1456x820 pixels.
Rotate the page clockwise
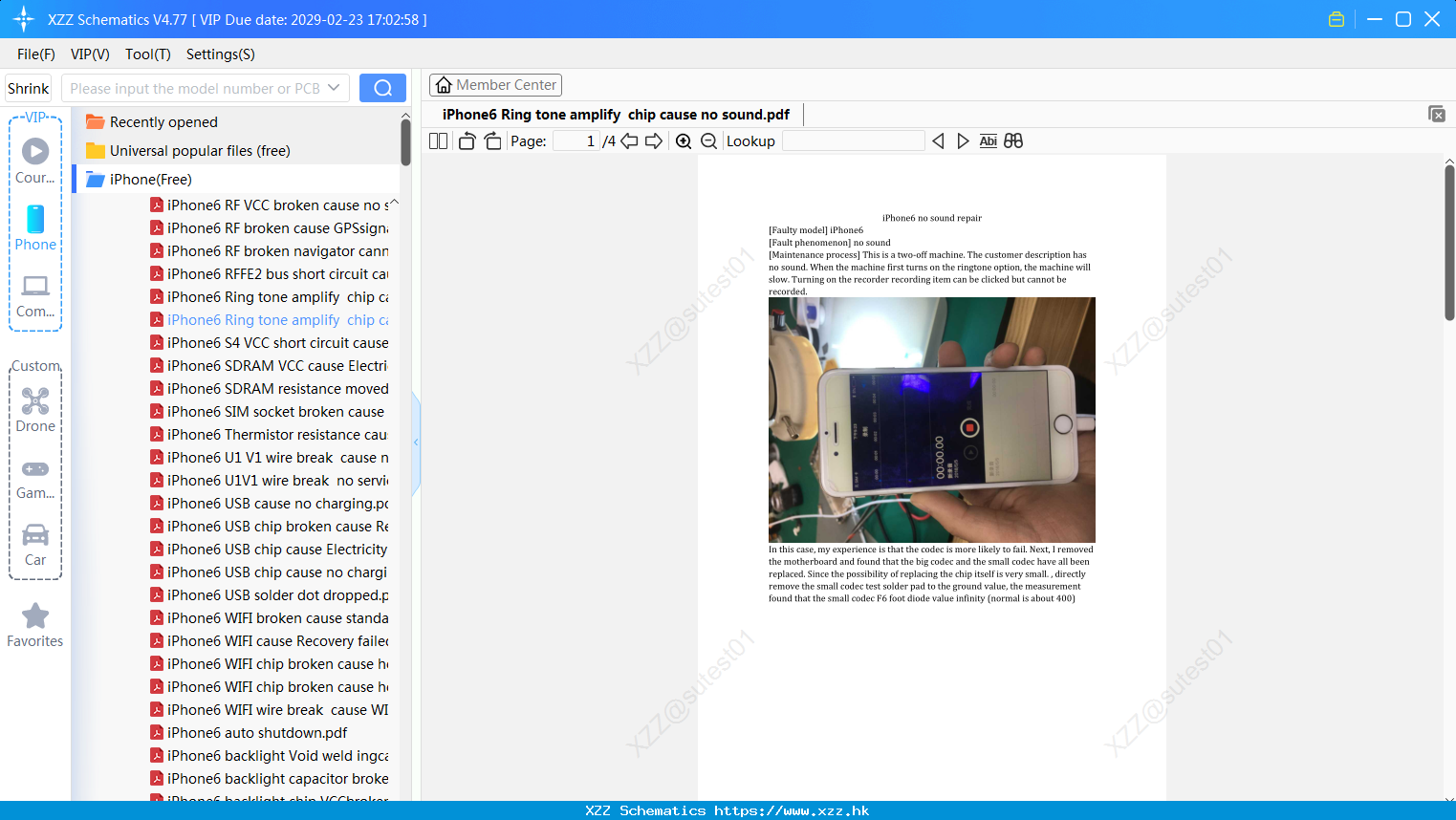[x=492, y=141]
